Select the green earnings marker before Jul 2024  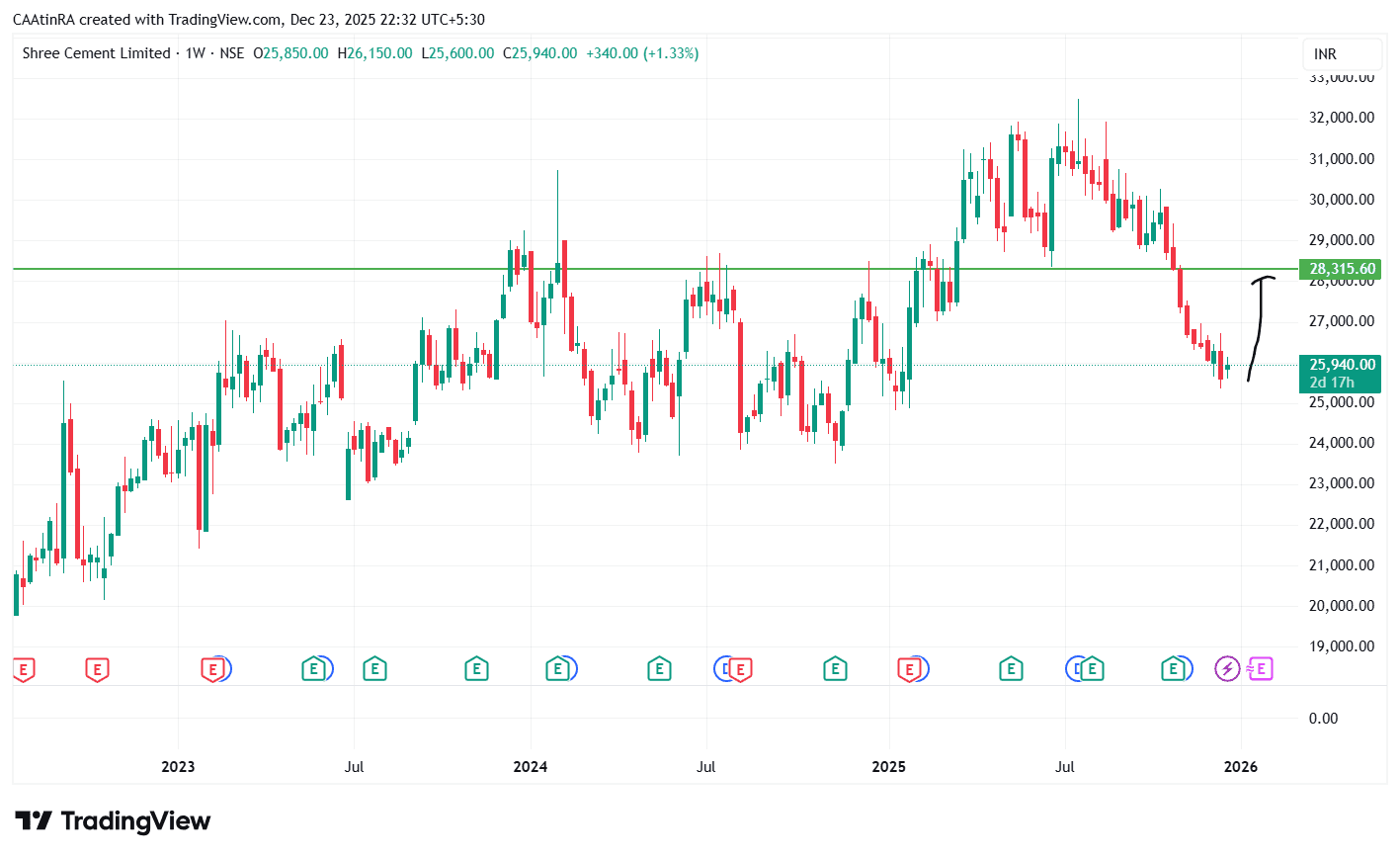[659, 670]
